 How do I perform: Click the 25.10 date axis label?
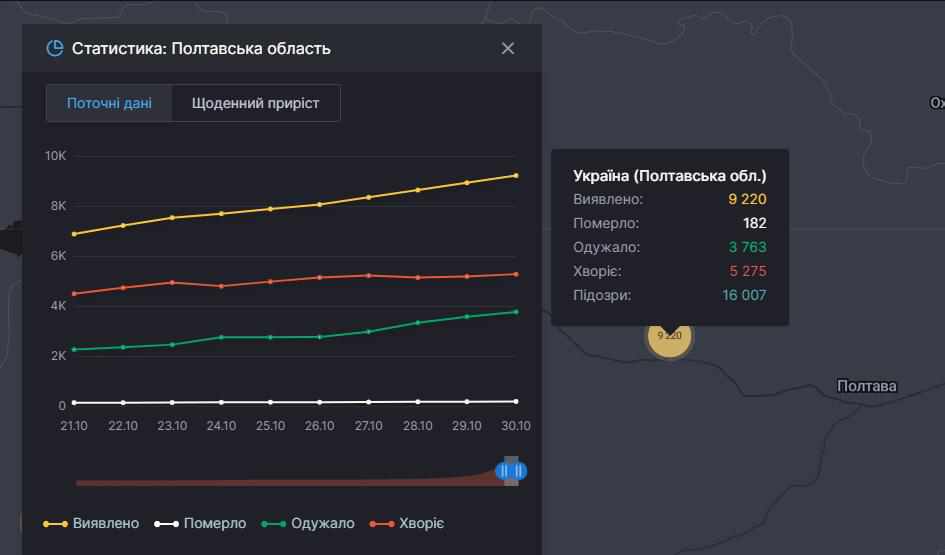(270, 426)
